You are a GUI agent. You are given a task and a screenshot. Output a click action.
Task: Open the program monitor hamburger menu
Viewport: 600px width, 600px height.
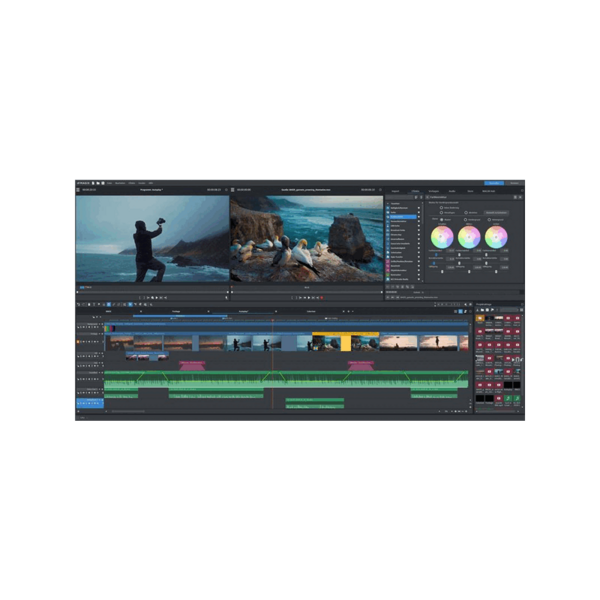78,189
